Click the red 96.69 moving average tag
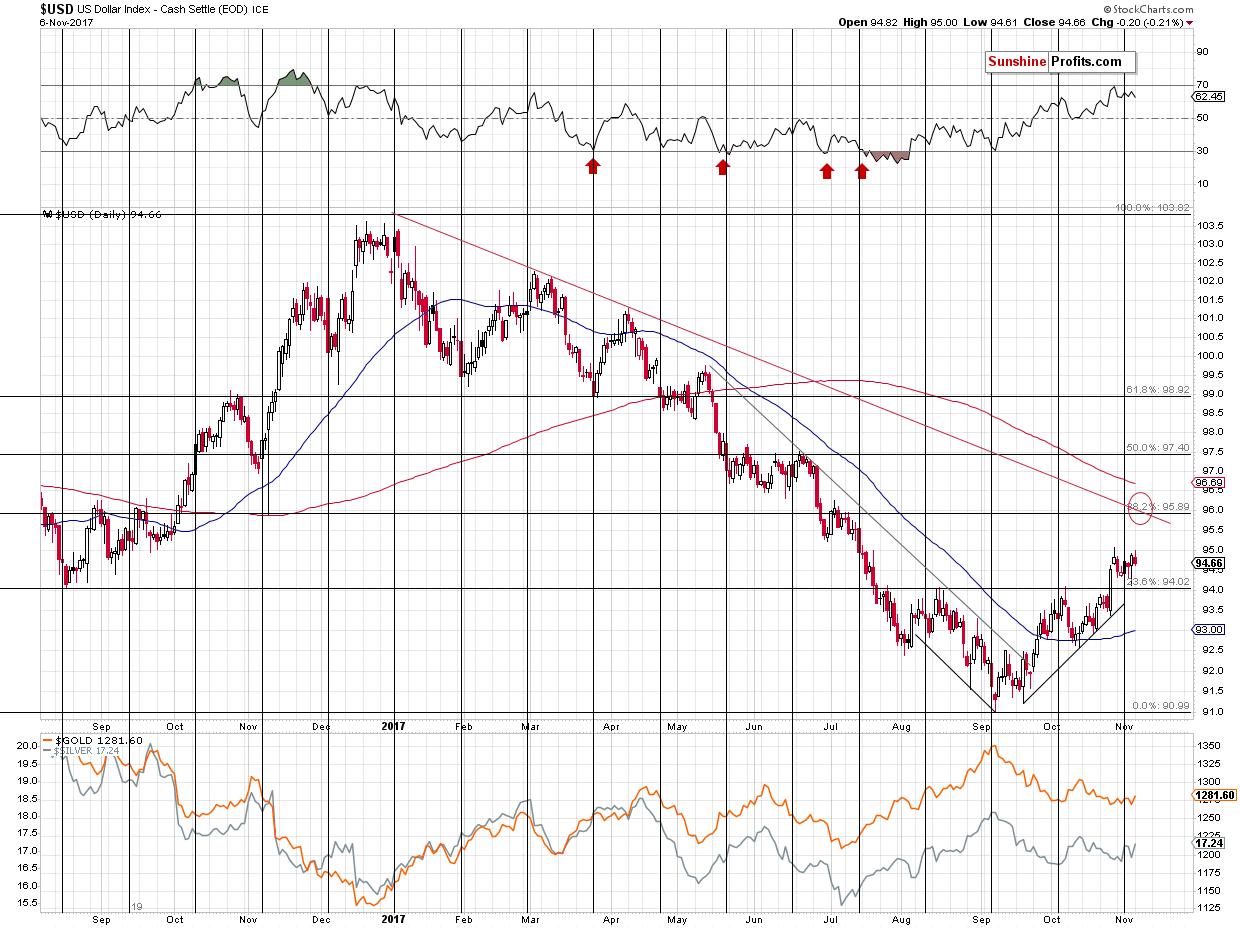1240x928 pixels. click(1208, 482)
